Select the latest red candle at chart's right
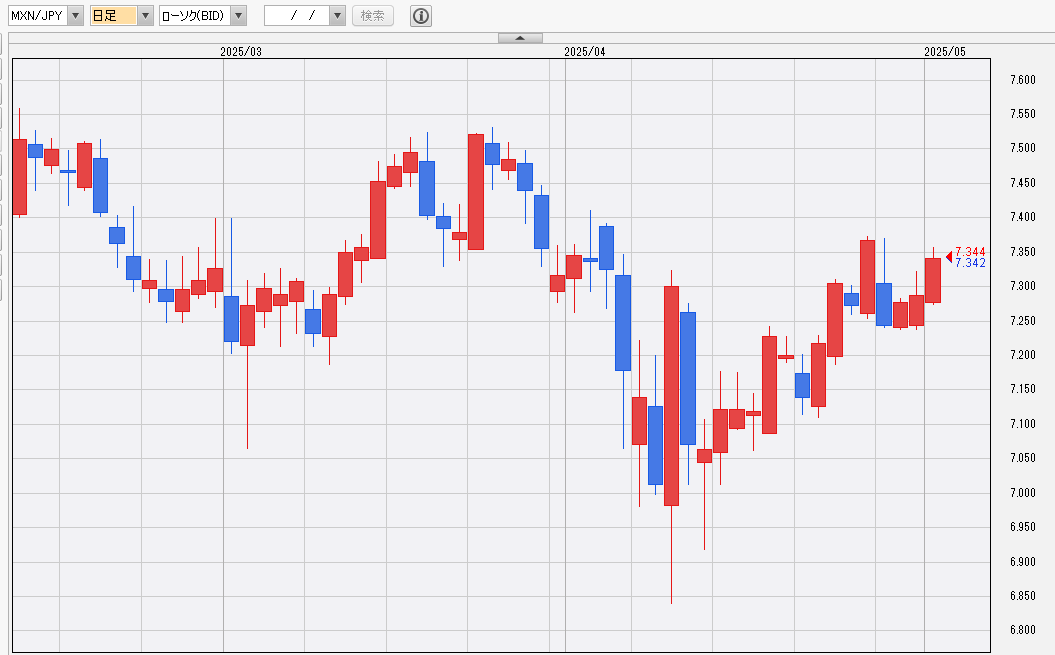The image size is (1055, 655). point(932,280)
